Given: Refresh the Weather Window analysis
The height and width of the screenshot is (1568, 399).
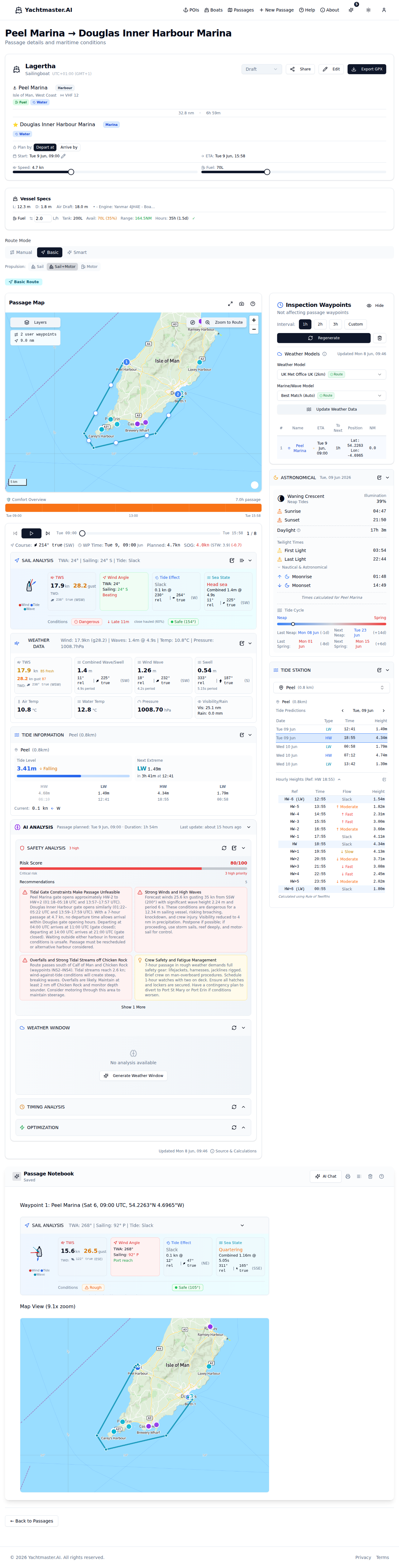Looking at the screenshot, I should (x=234, y=1027).
